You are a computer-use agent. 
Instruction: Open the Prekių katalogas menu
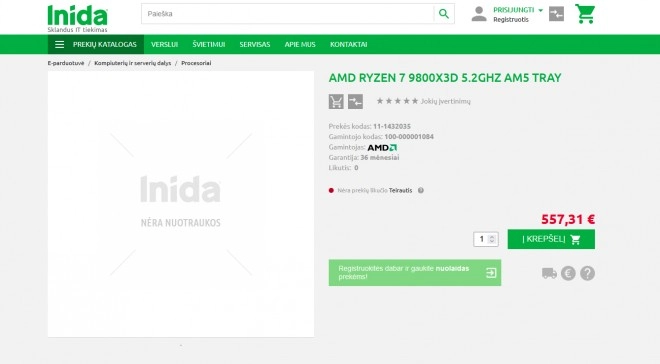coord(96,44)
